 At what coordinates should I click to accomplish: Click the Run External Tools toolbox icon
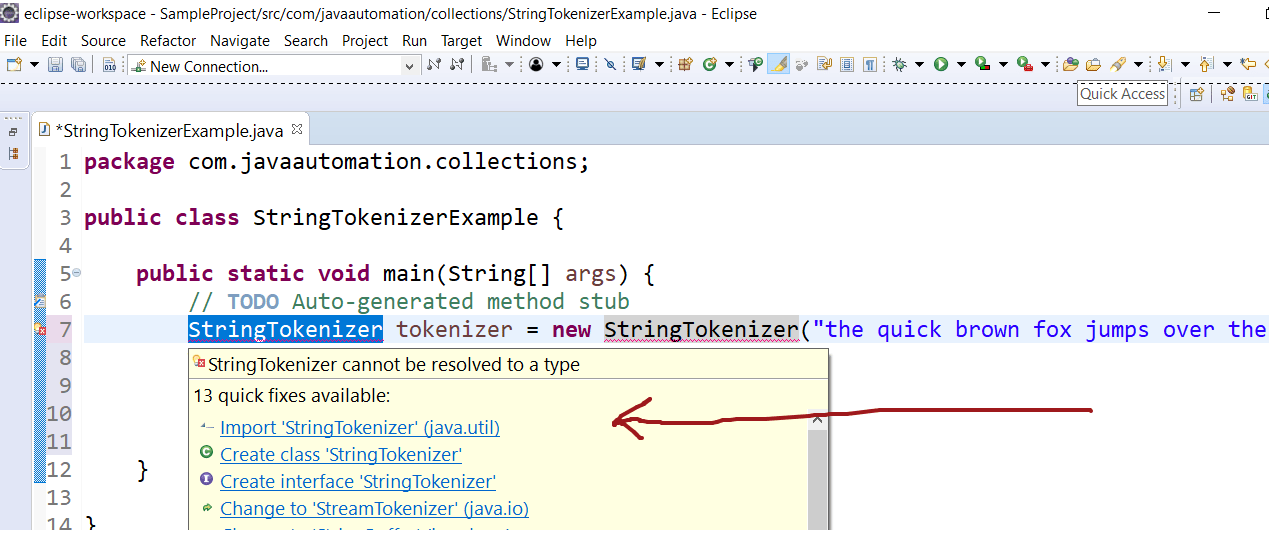tap(1024, 64)
